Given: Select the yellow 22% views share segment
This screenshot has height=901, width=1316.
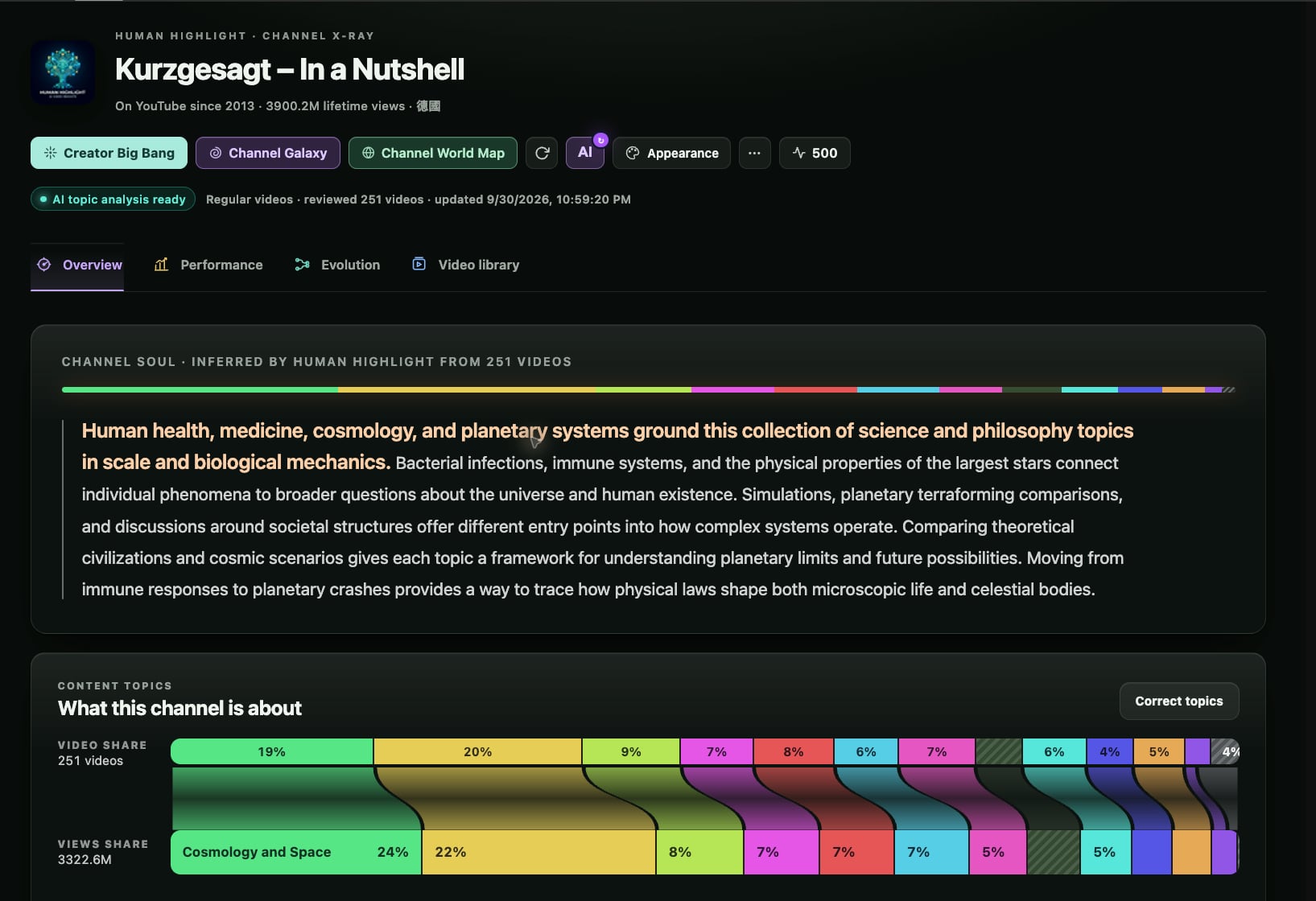Looking at the screenshot, I should 538,852.
